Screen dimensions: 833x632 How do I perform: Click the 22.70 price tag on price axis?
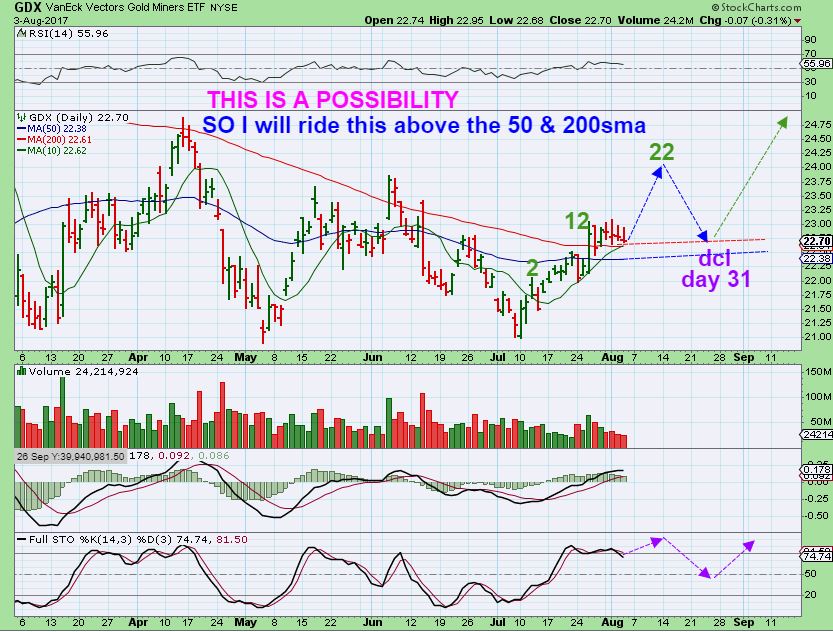point(817,242)
